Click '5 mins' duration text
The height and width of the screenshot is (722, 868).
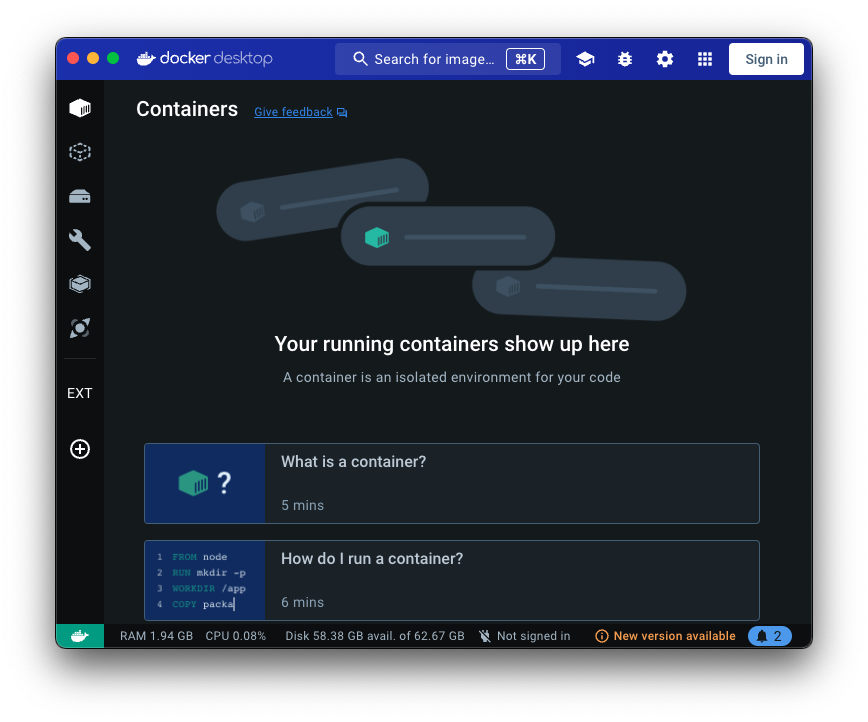pyautogui.click(x=302, y=506)
